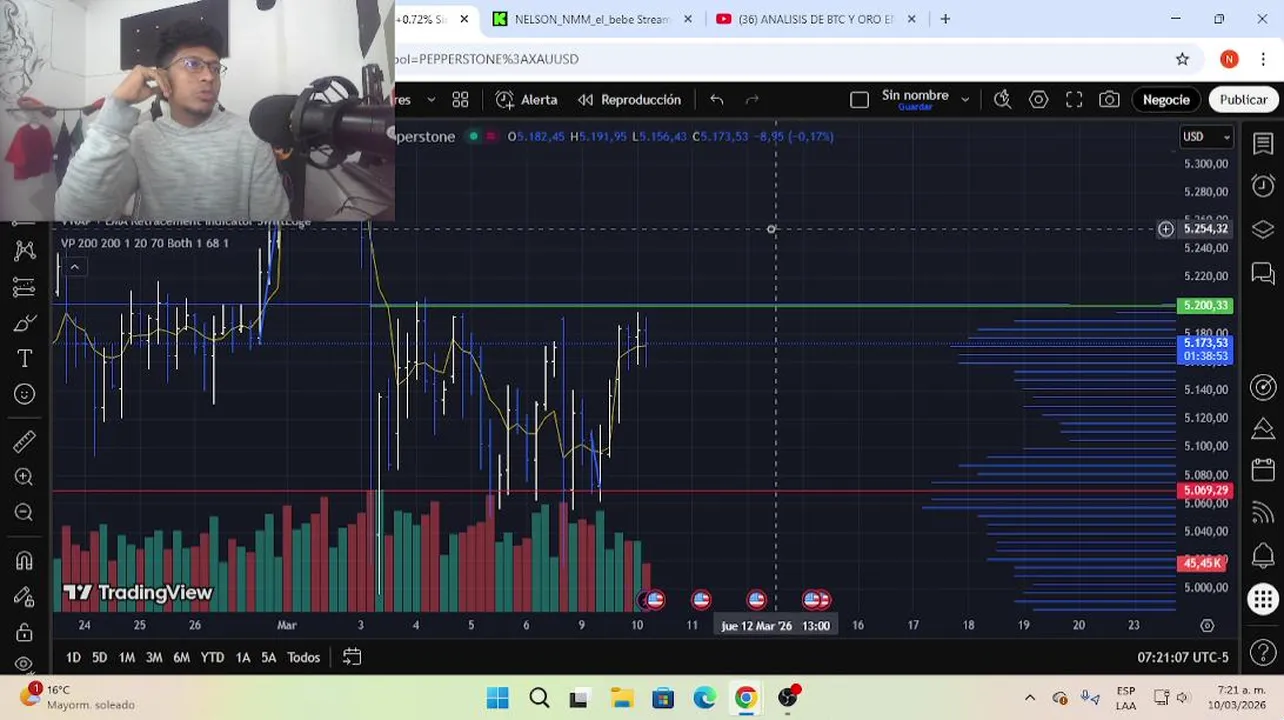The image size is (1284, 720).
Task: Open the news feed signal icon
Action: coord(1263,512)
